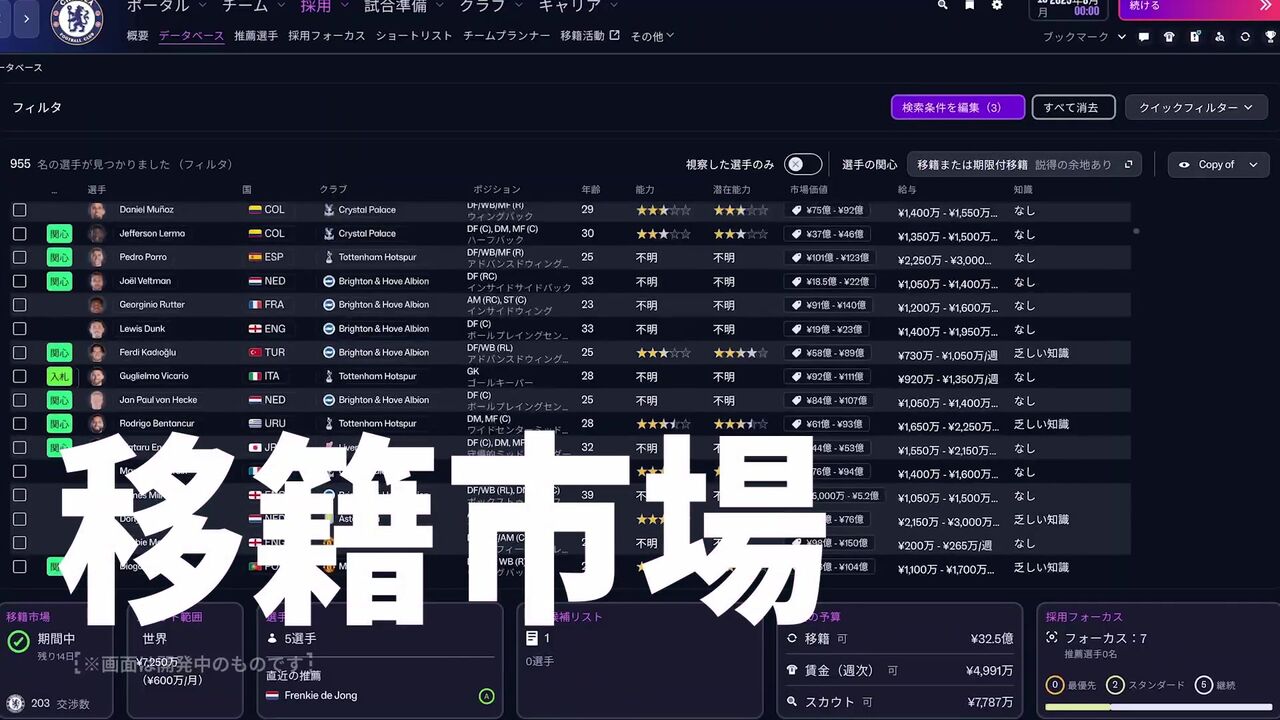Viewport: 1280px width, 720px height.
Task: Tick the checkbox for Pedro Porro
Action: tap(19, 257)
